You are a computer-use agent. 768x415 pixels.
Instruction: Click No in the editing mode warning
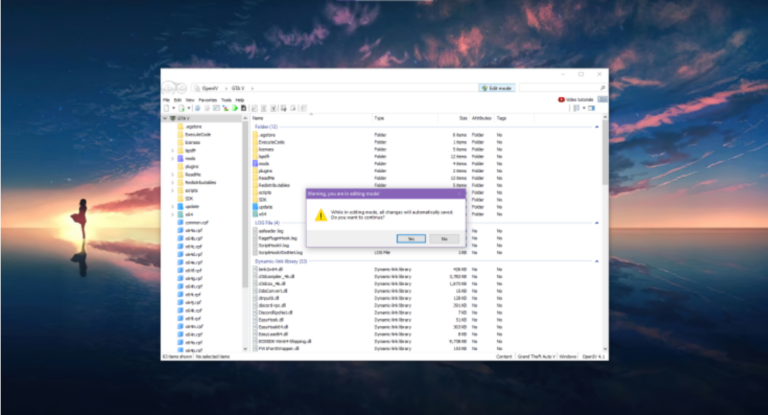click(x=444, y=239)
